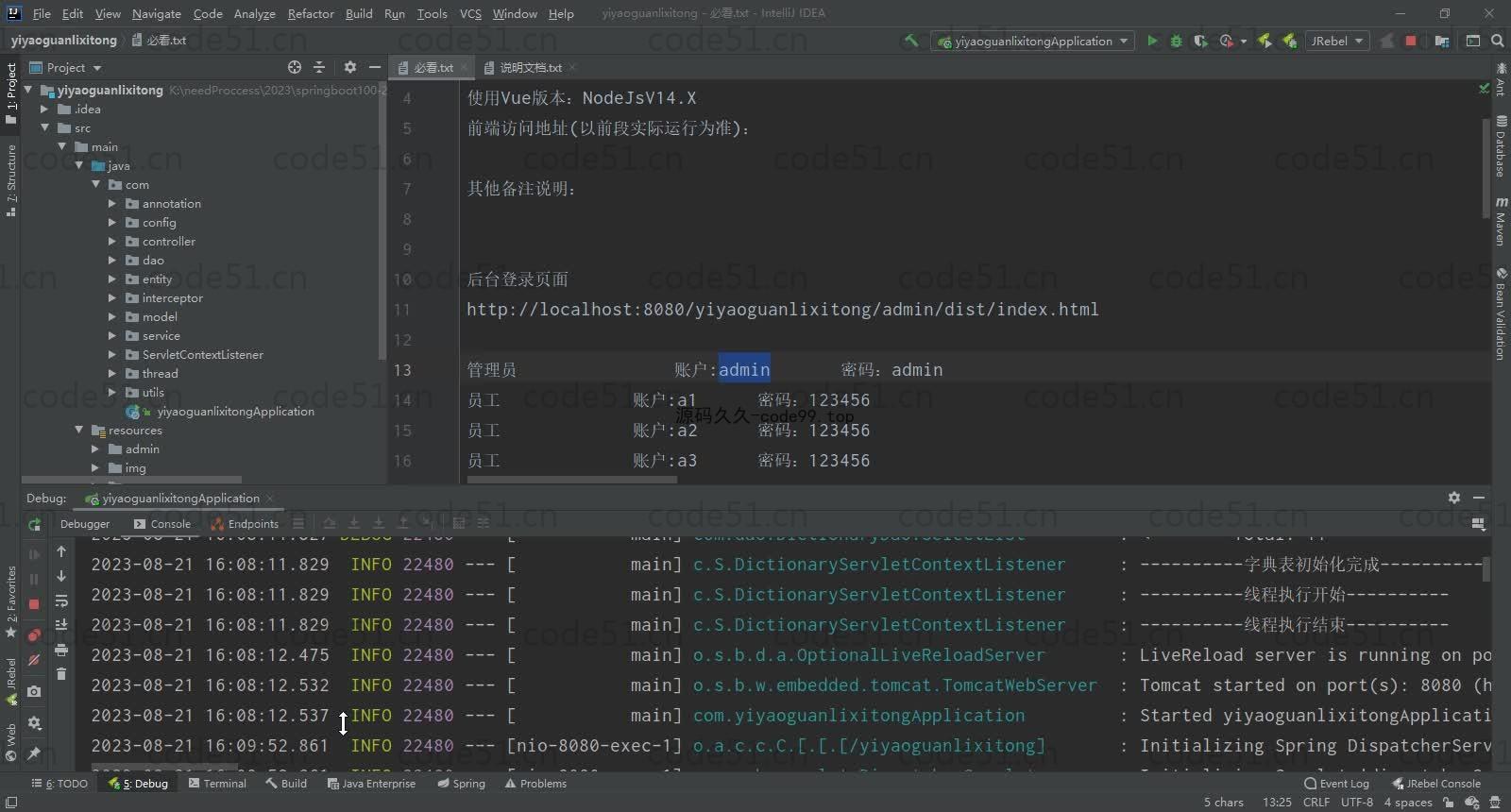Run with JRebel rocket icon

1265,41
